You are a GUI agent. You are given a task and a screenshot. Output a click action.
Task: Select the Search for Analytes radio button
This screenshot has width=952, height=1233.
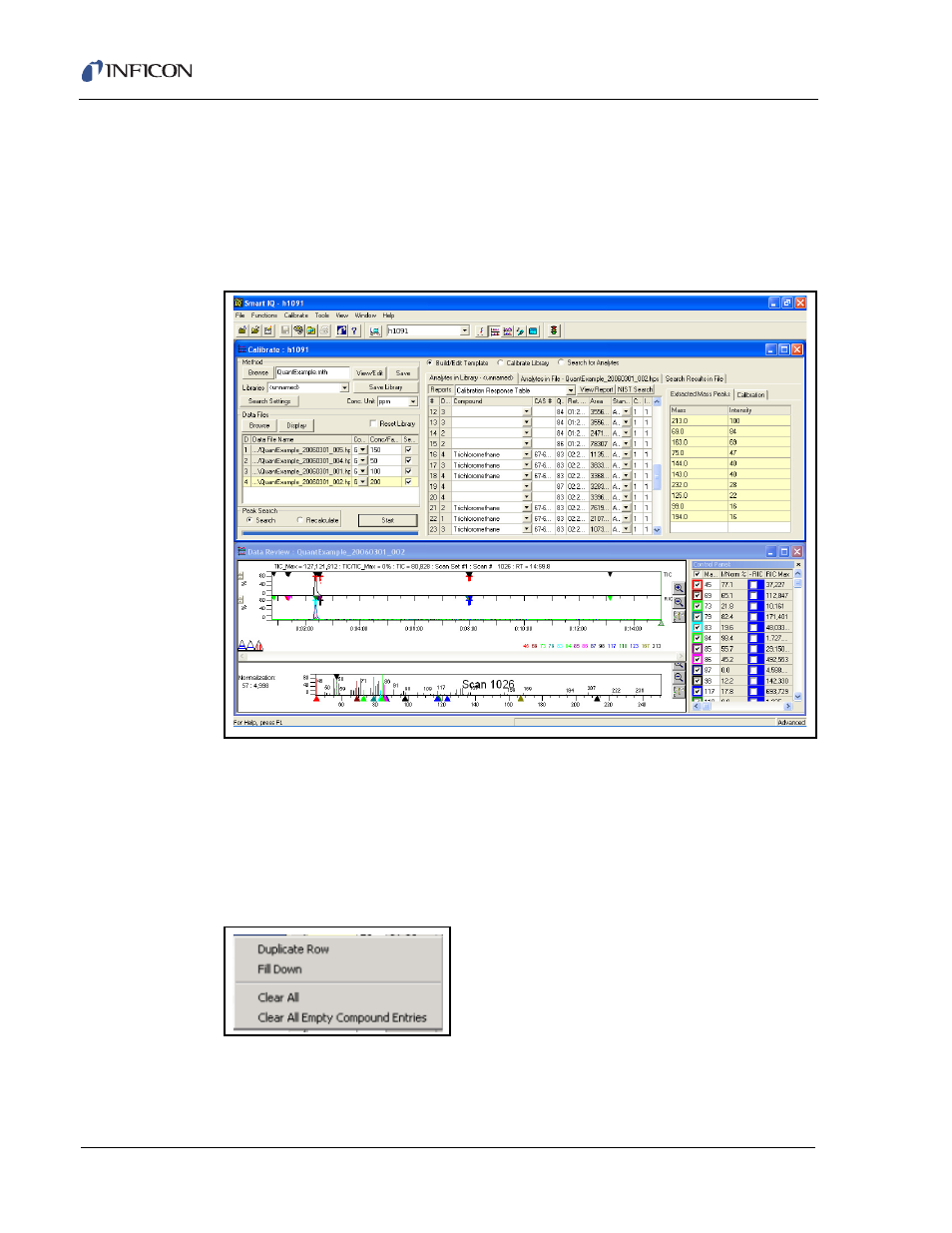tap(562, 363)
